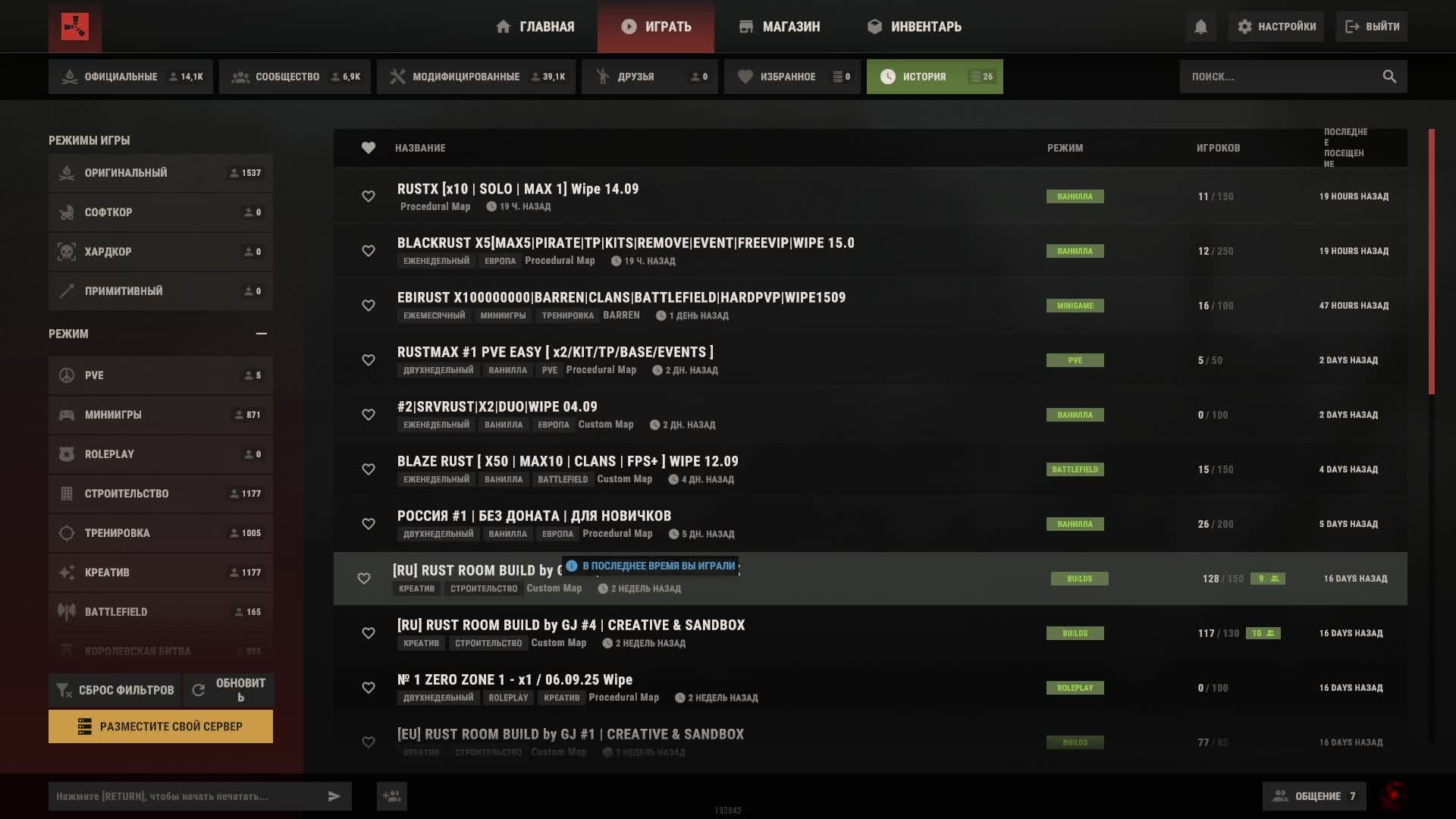Click the send message arrow icon

coord(334,796)
